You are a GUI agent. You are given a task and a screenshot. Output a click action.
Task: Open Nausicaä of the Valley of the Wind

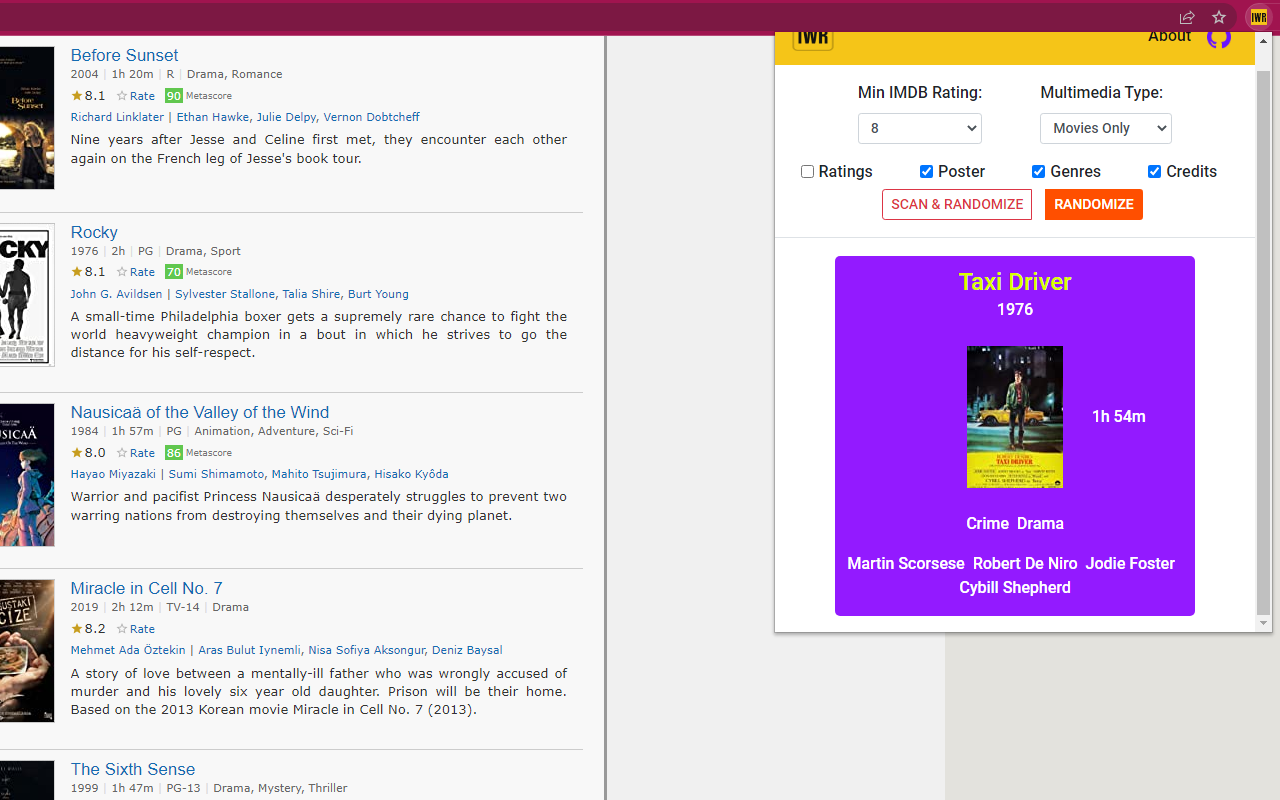(200, 412)
